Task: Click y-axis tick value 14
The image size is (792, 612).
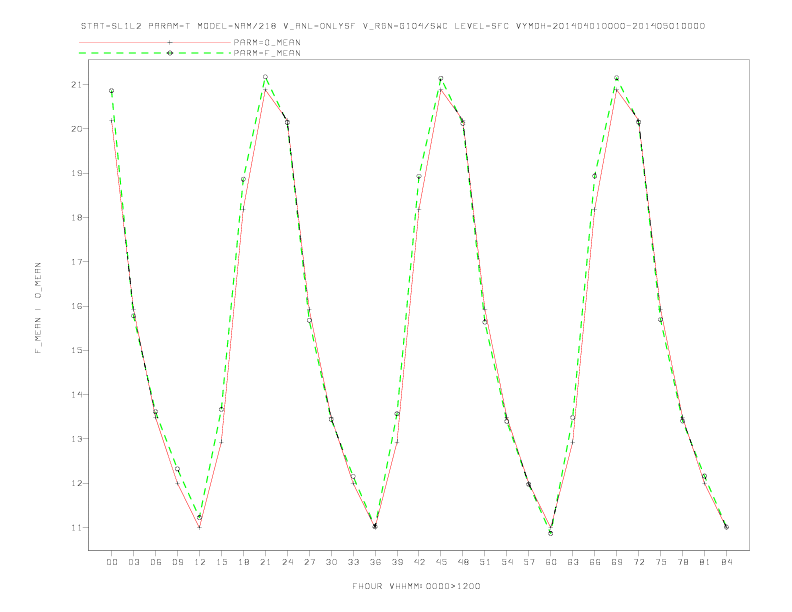Action: pyautogui.click(x=76, y=394)
